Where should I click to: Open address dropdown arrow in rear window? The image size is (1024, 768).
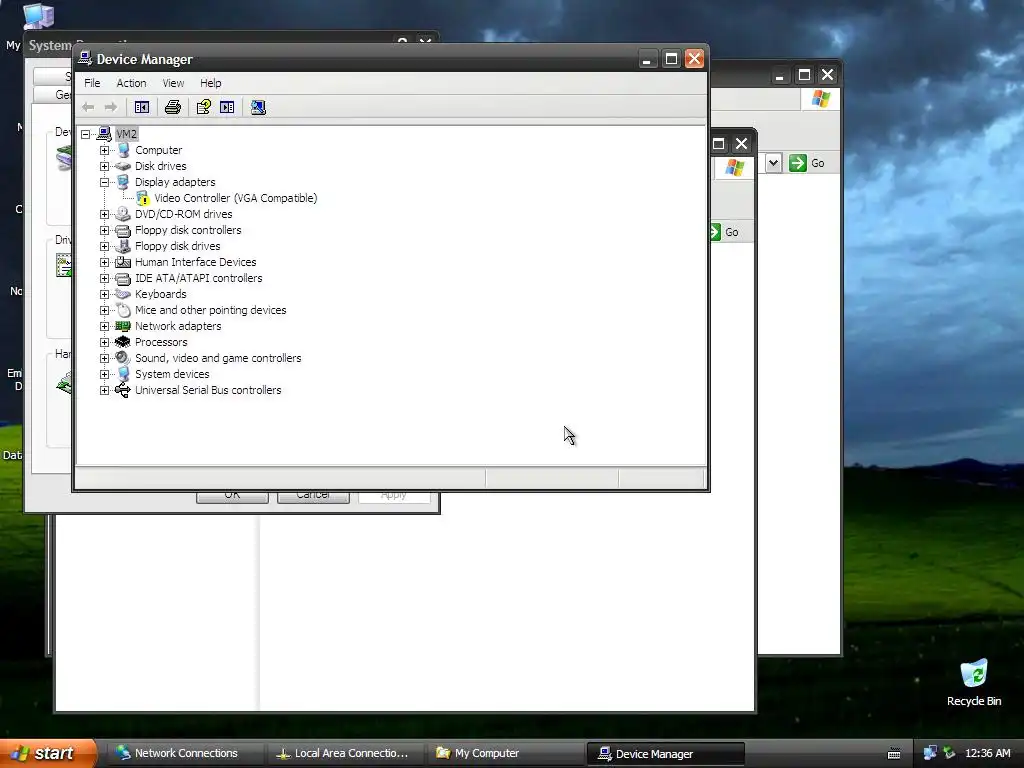point(773,163)
